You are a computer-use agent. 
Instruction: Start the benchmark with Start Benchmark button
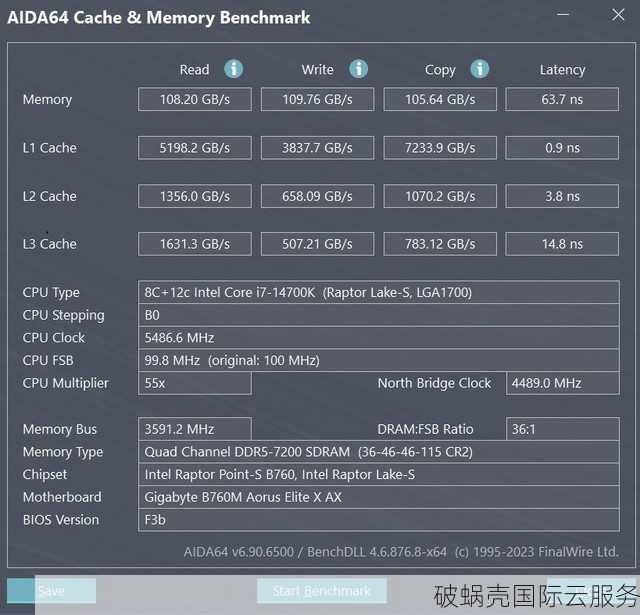coord(322,591)
